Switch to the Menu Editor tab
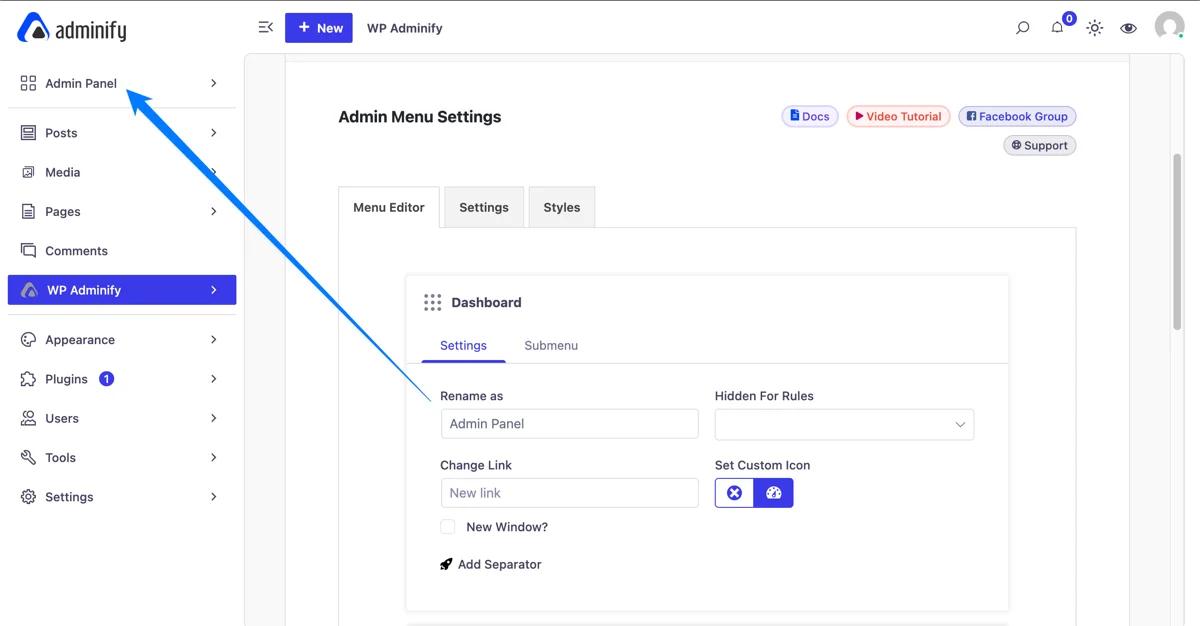The height and width of the screenshot is (626, 1200). (389, 207)
